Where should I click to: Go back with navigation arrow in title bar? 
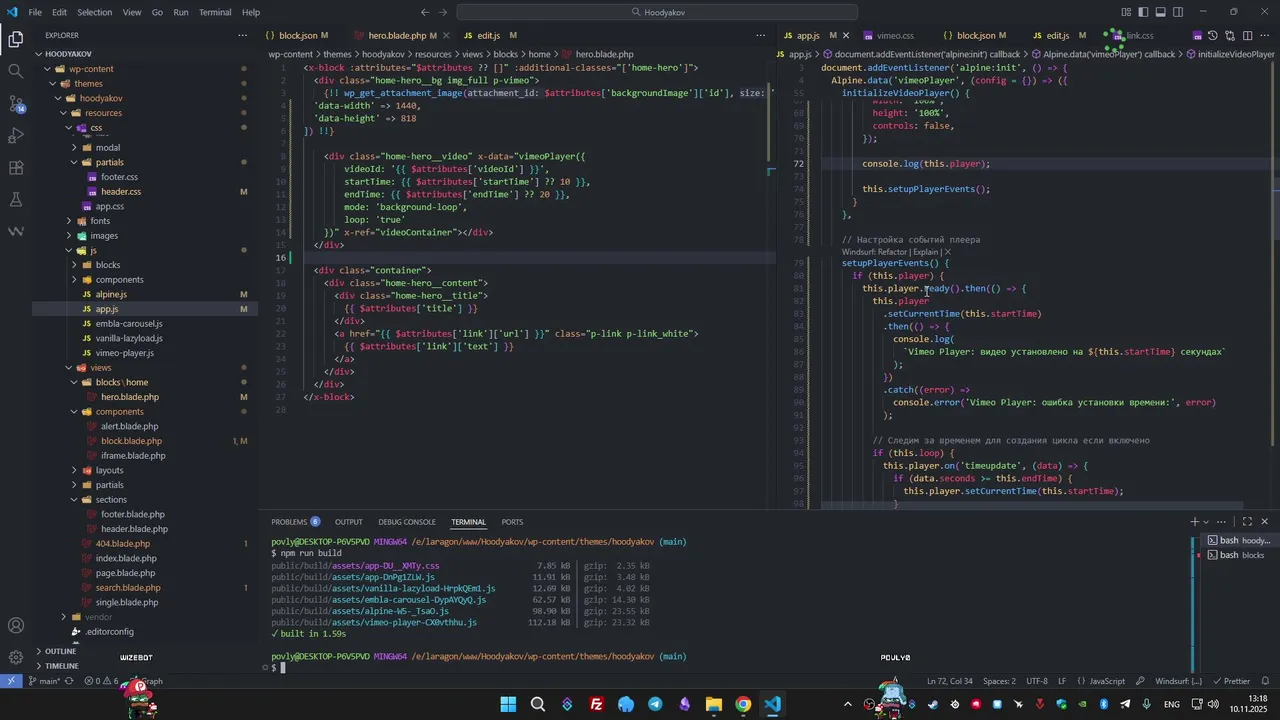(x=425, y=12)
